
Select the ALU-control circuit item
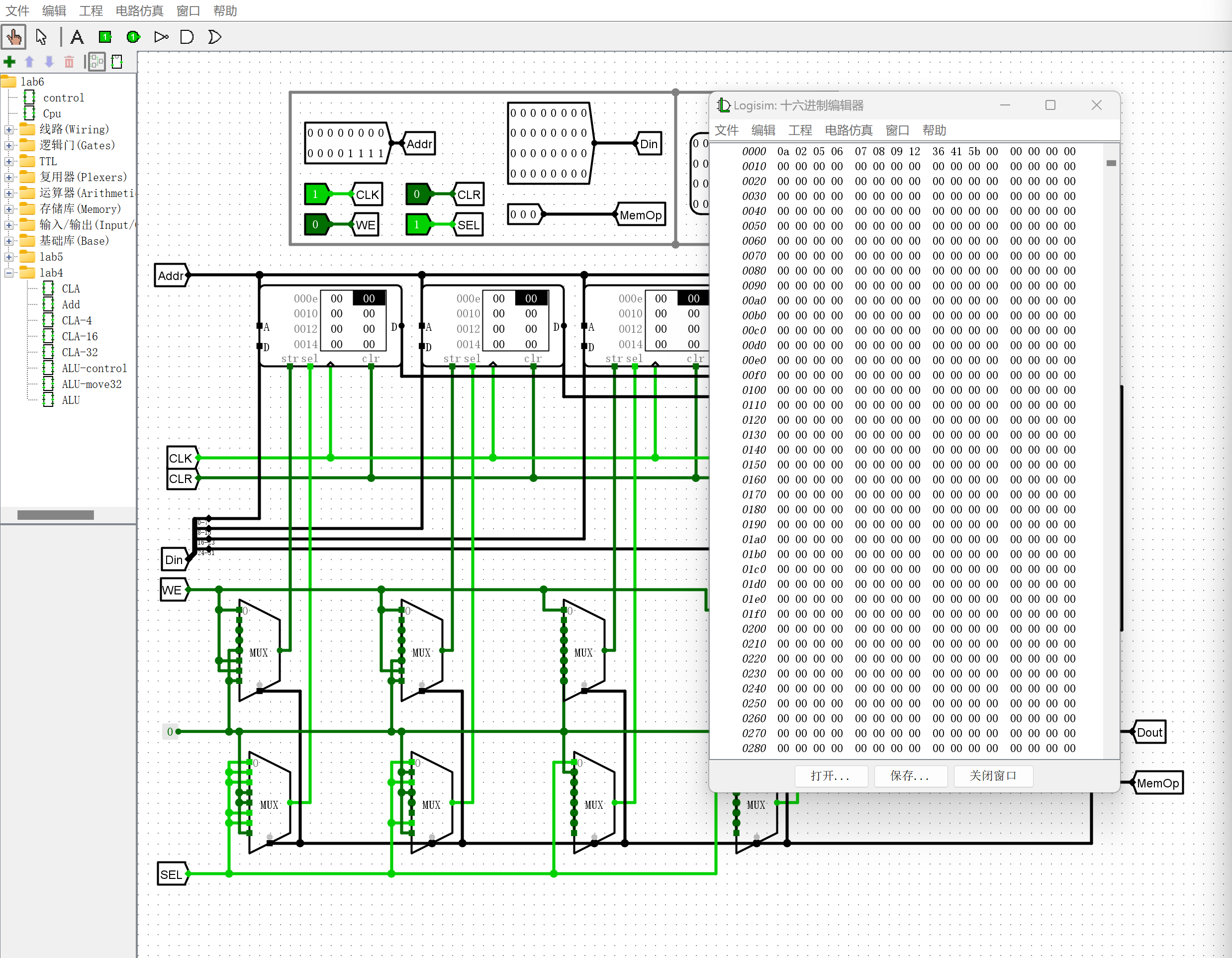click(94, 369)
